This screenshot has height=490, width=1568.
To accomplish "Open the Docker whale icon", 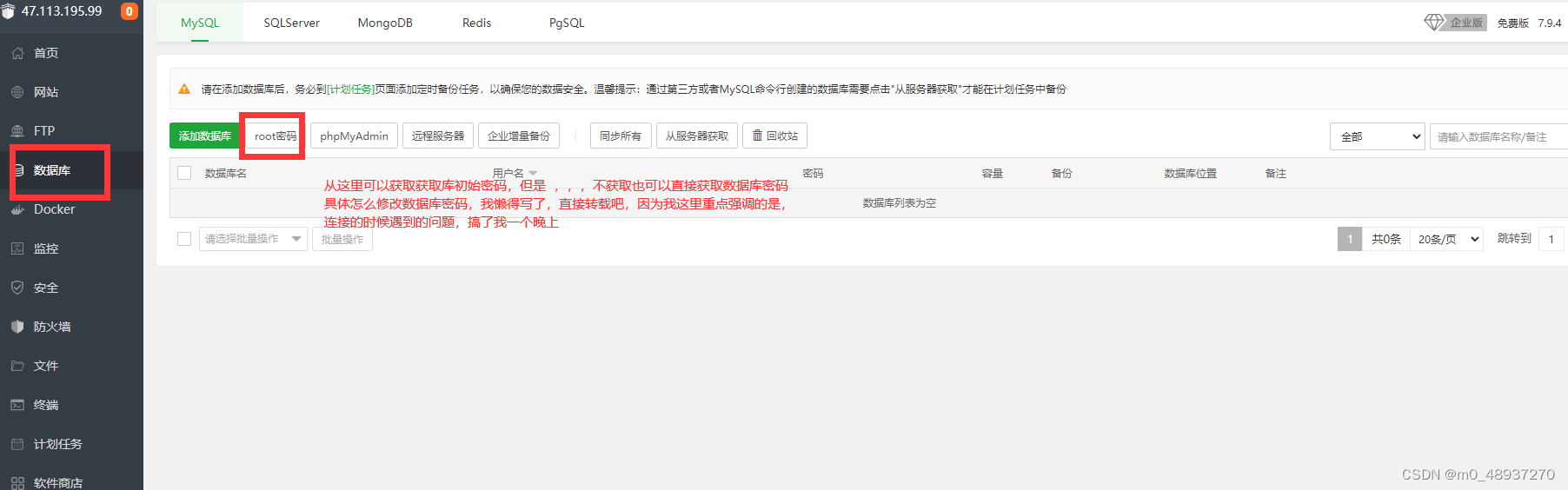I will tap(17, 209).
